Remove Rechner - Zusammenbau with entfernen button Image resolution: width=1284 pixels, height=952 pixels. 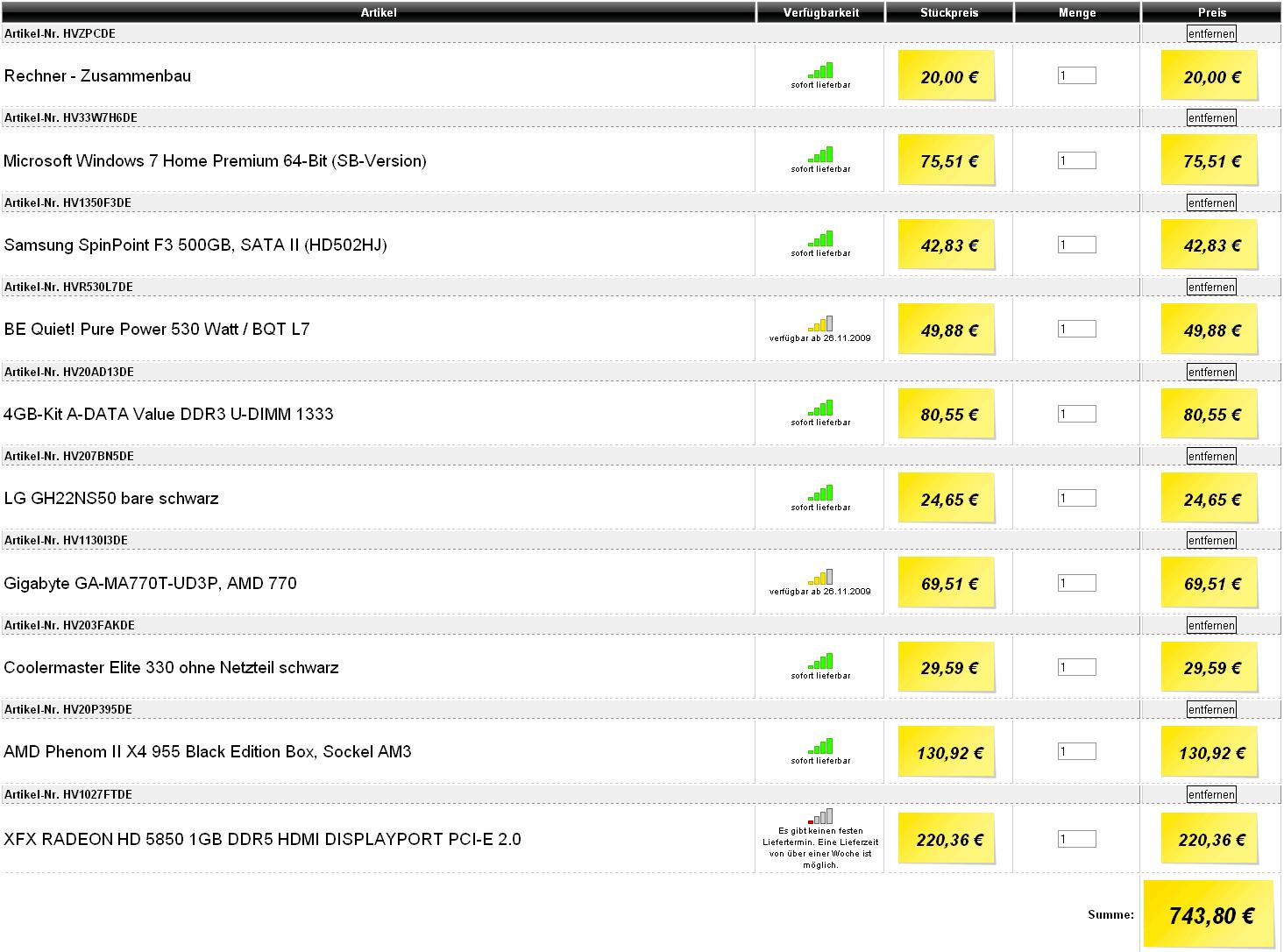click(1211, 33)
